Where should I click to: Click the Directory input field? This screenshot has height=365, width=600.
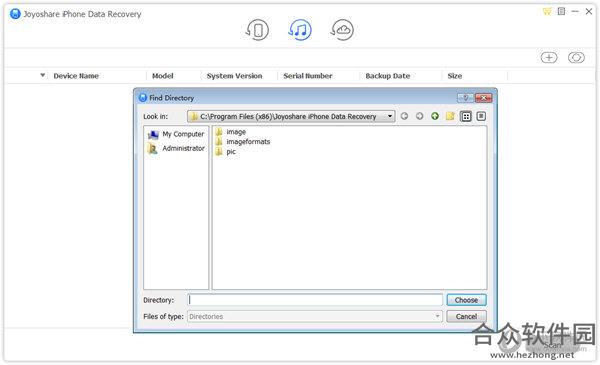[x=315, y=300]
